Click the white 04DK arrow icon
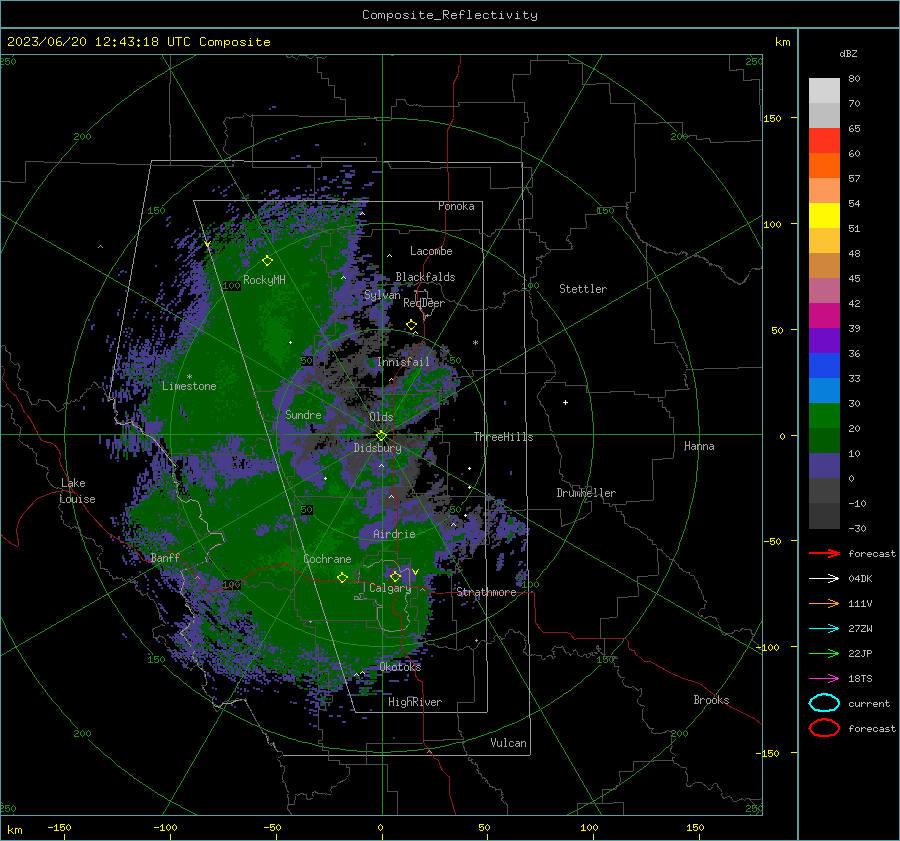This screenshot has height=841, width=900. tap(824, 578)
